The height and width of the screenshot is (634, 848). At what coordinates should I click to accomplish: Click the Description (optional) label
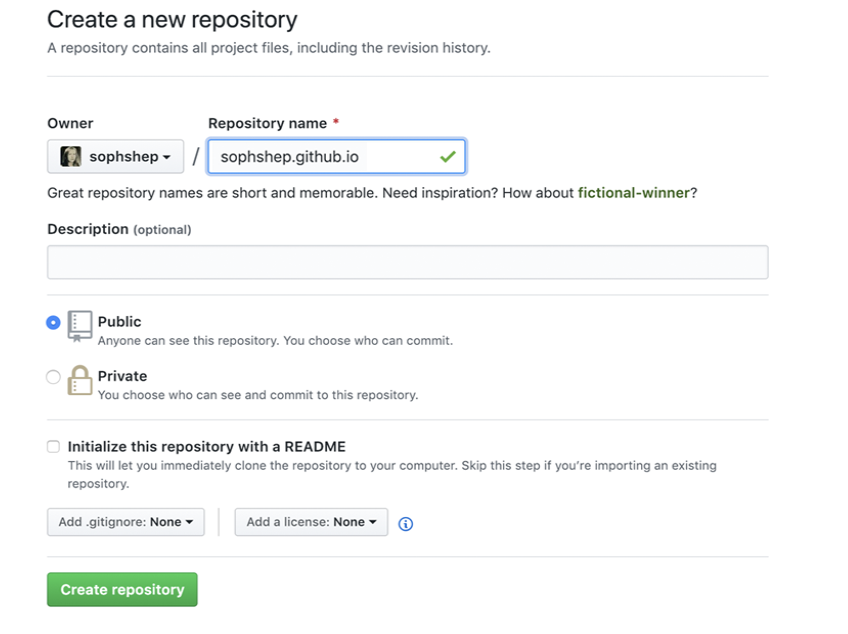pos(119,229)
